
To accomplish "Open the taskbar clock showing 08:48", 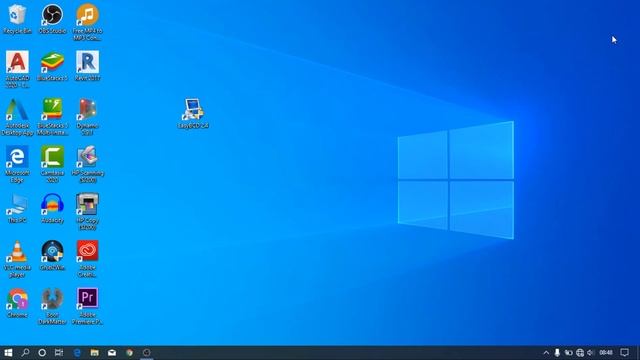I will point(606,353).
